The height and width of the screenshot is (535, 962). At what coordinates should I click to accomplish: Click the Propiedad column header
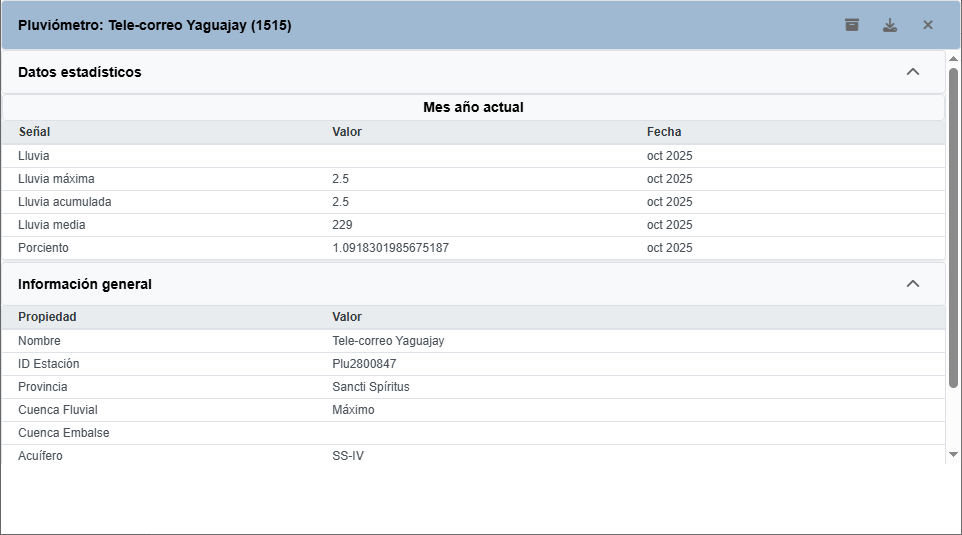click(47, 317)
